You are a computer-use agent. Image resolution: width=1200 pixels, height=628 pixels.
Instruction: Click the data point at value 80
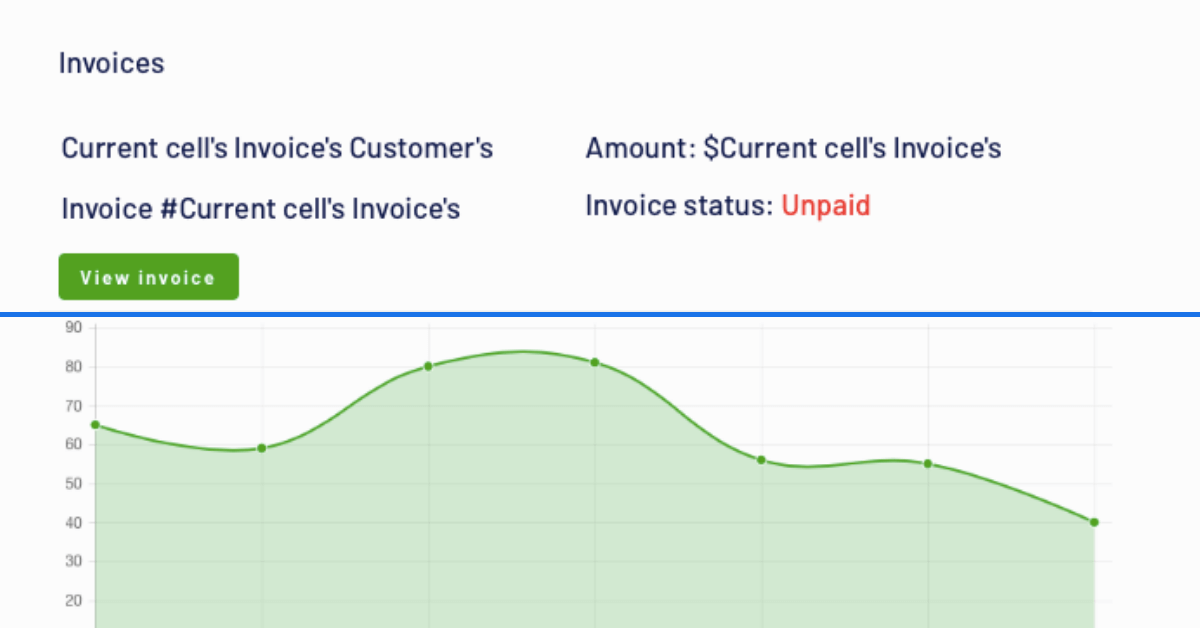pyautogui.click(x=428, y=366)
